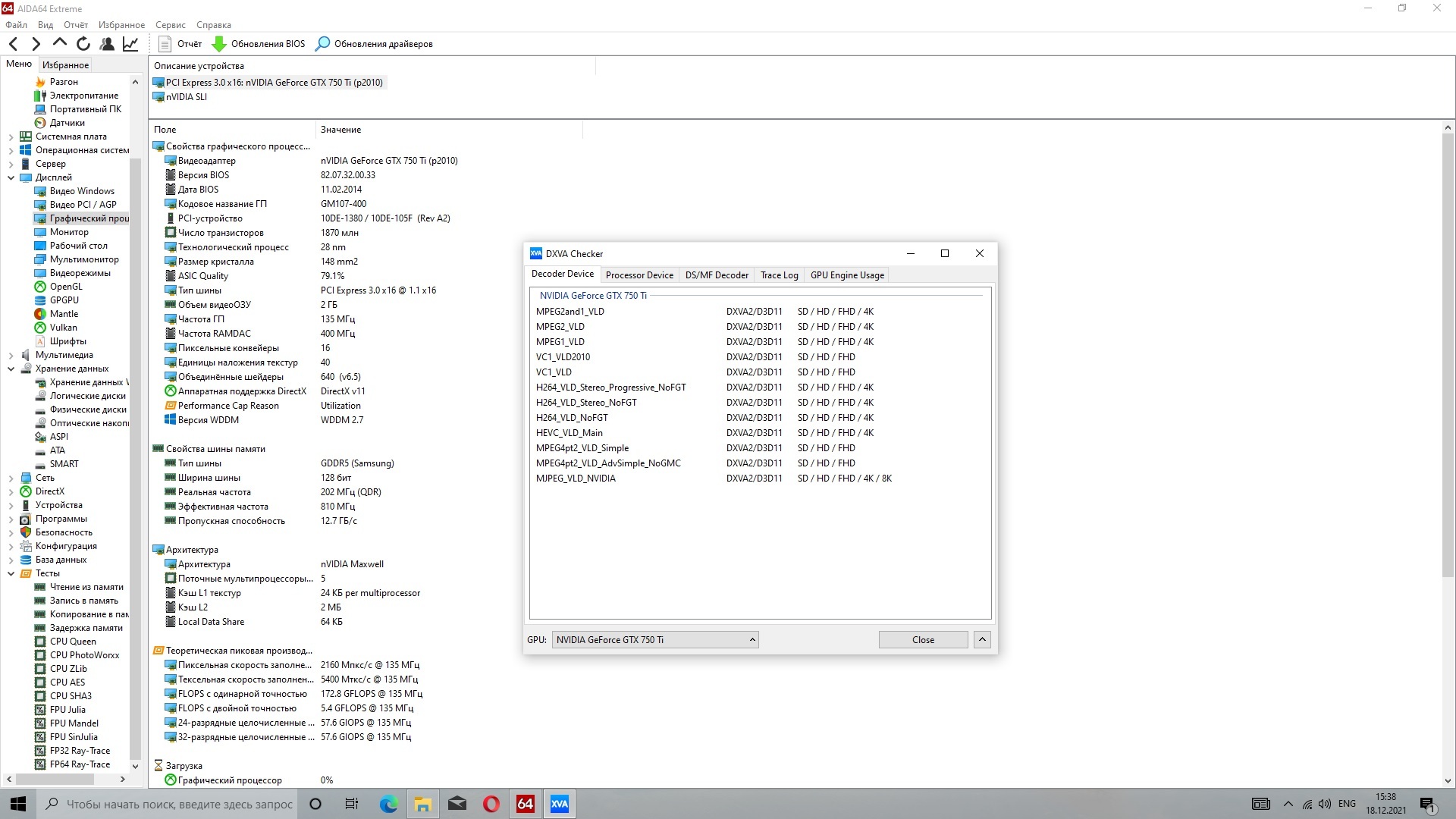Click the Forward navigation arrow
The height and width of the screenshot is (819, 1456).
click(x=36, y=44)
